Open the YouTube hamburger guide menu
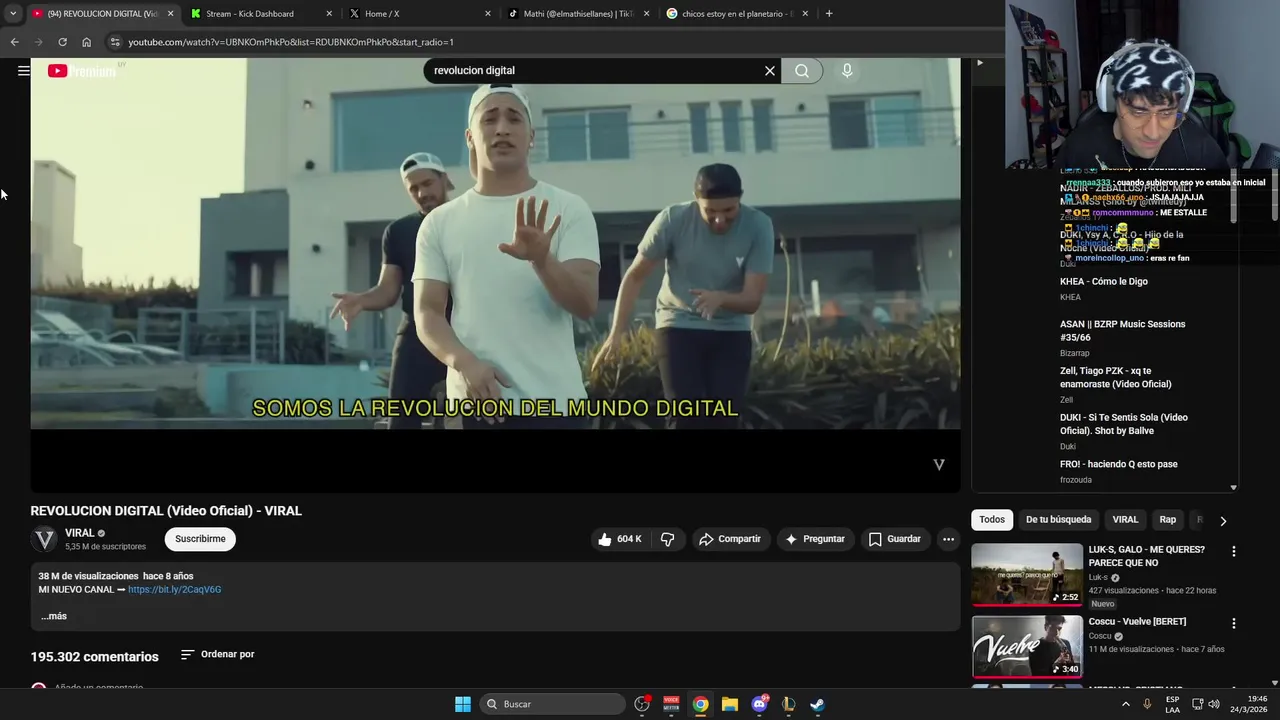The width and height of the screenshot is (1280, 720). pyautogui.click(x=23, y=70)
